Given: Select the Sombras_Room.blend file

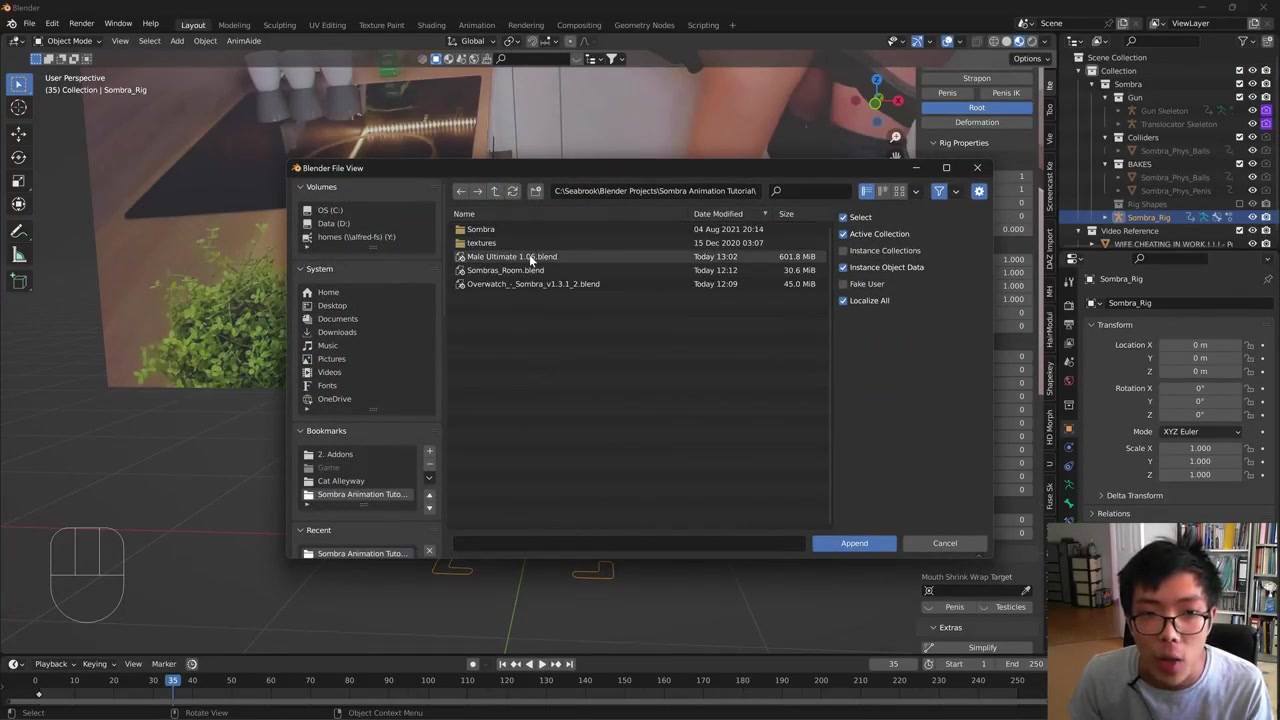Looking at the screenshot, I should point(505,271).
